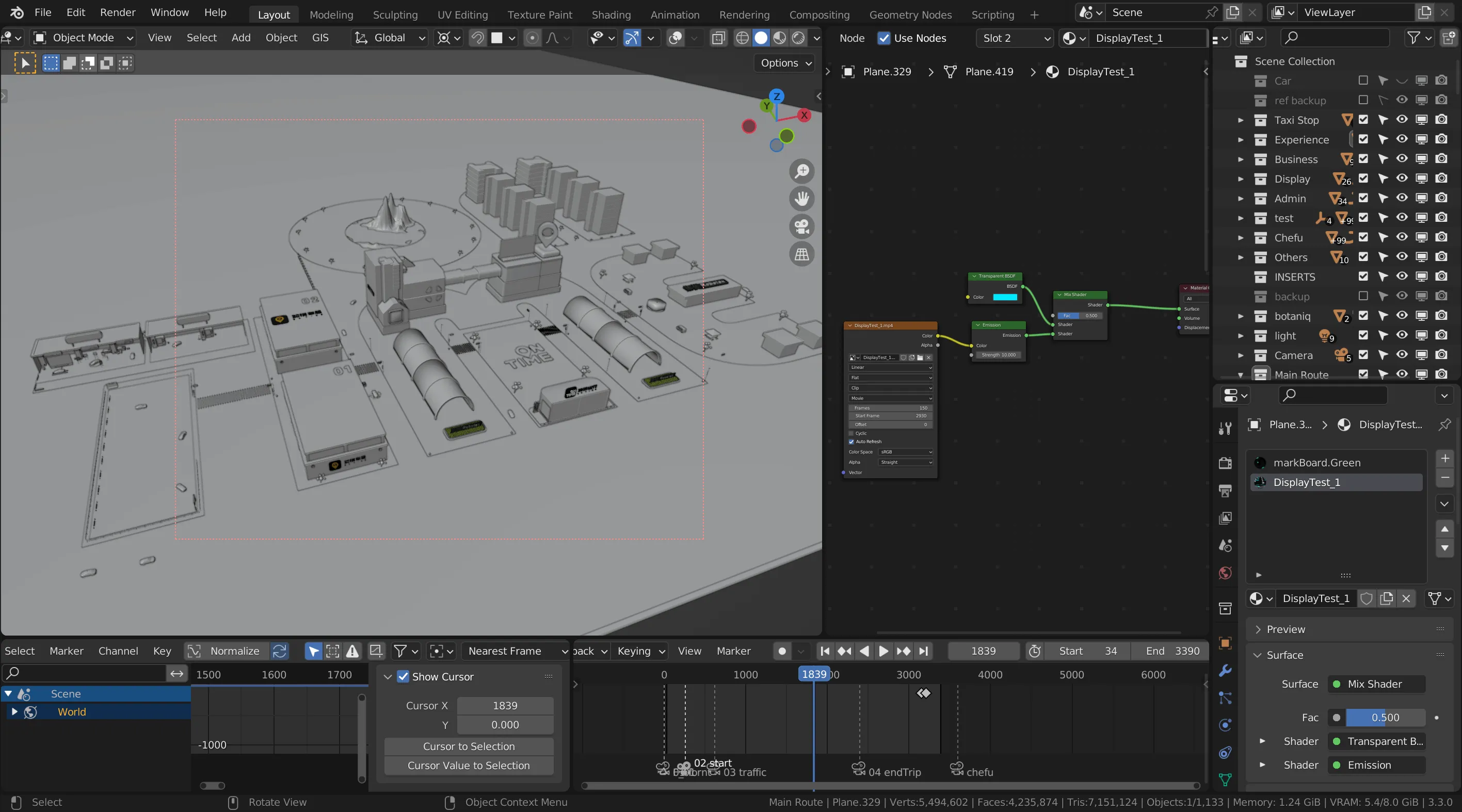The image size is (1462, 812).
Task: Open the Particle Properties tab
Action: 1225,698
